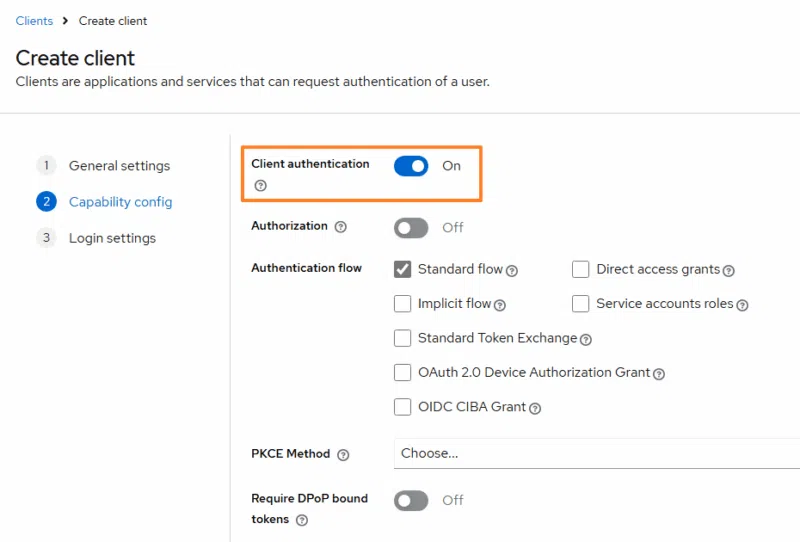
Task: Click help icon under Client authentication label
Action: [x=261, y=186]
